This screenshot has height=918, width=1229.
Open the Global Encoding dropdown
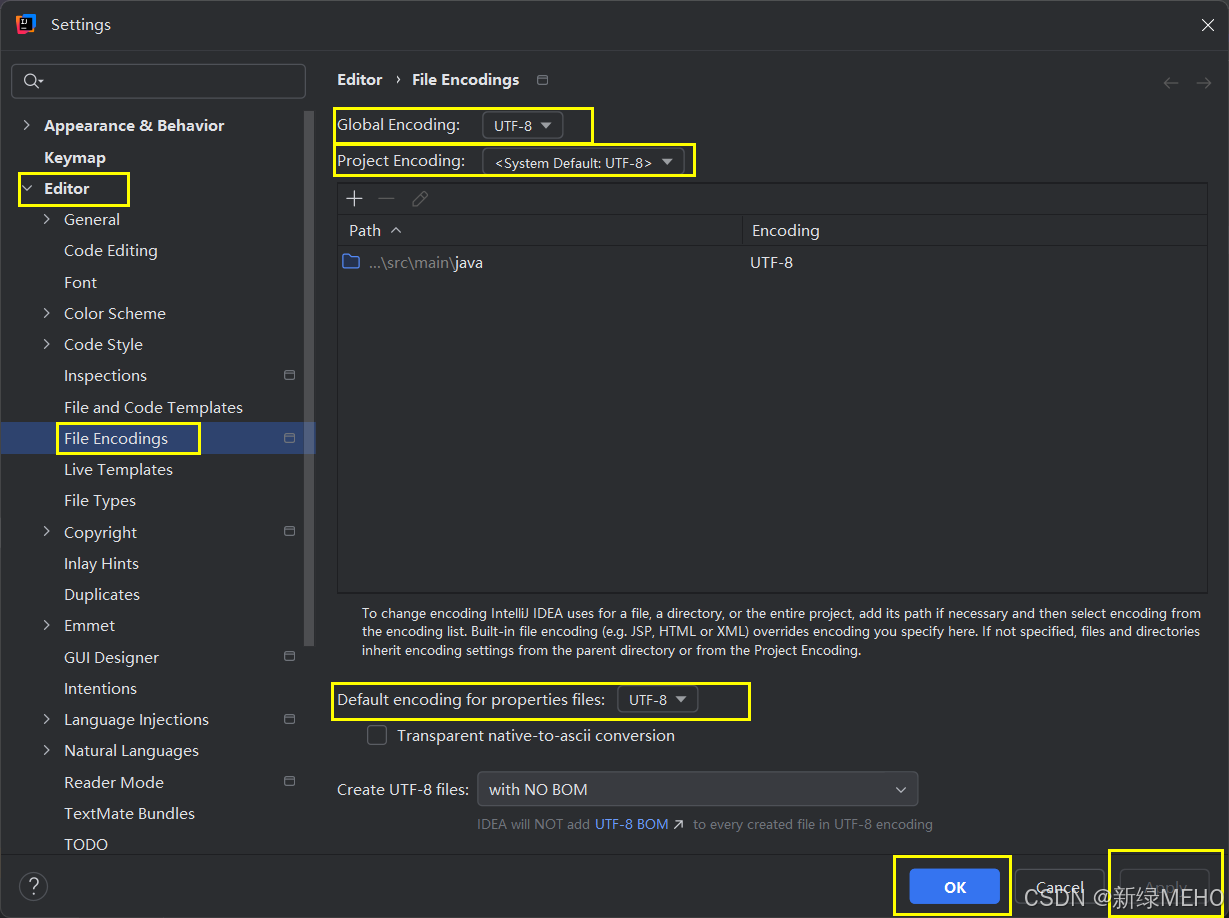coord(522,126)
